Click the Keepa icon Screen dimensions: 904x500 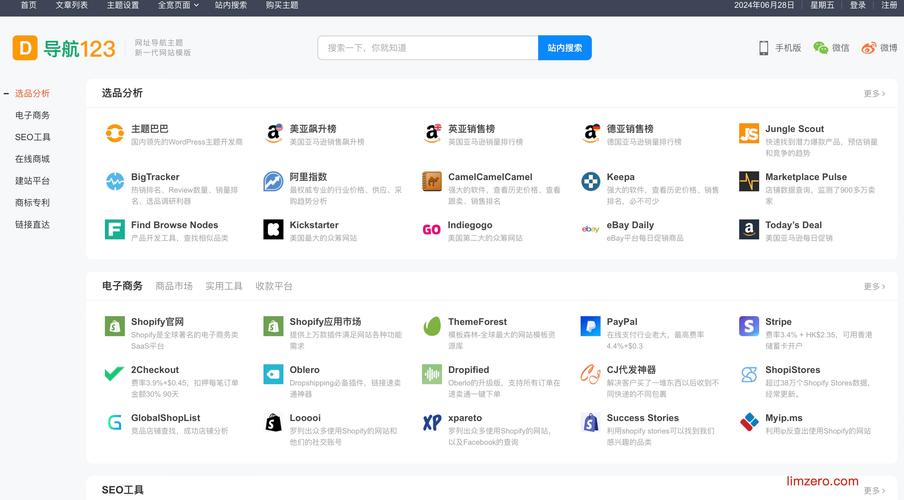click(x=590, y=181)
